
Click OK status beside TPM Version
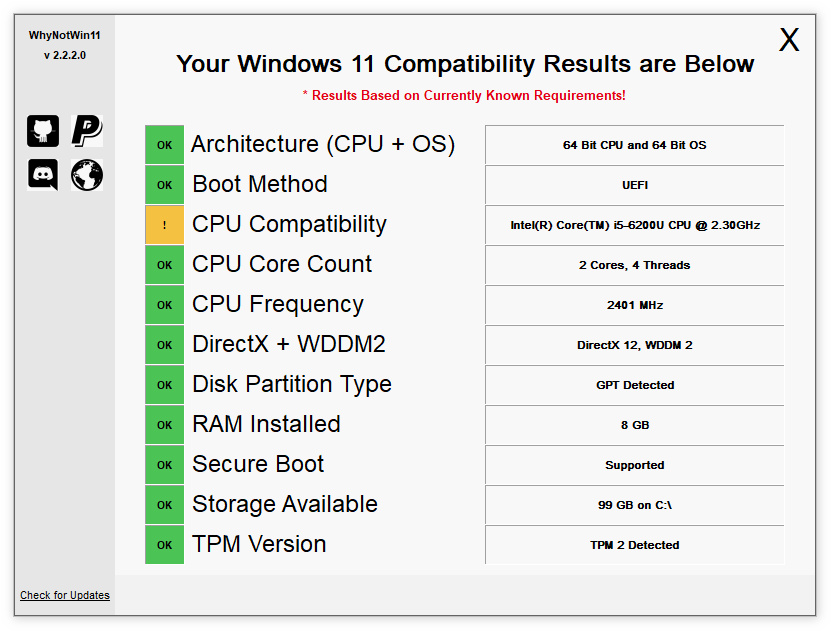point(164,545)
